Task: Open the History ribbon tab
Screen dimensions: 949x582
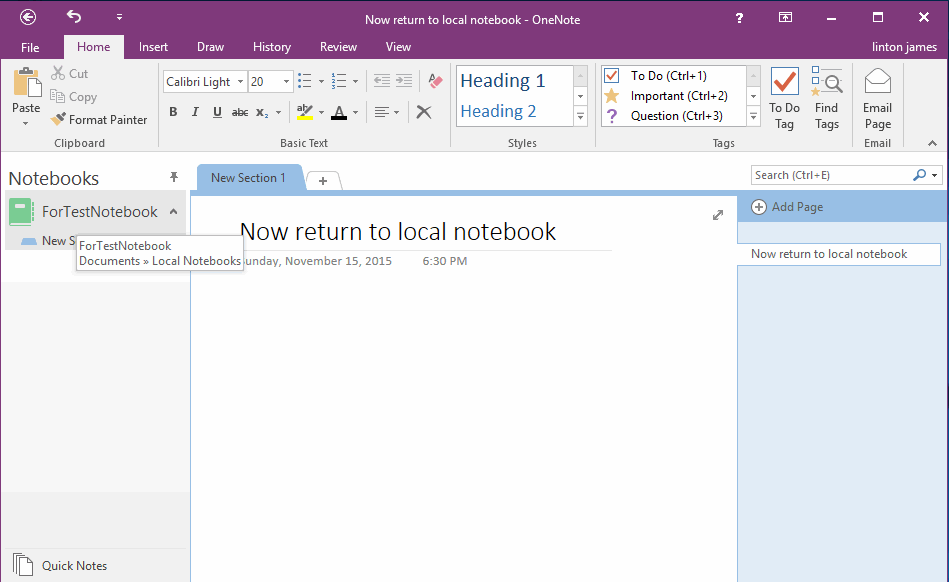Action: (272, 47)
